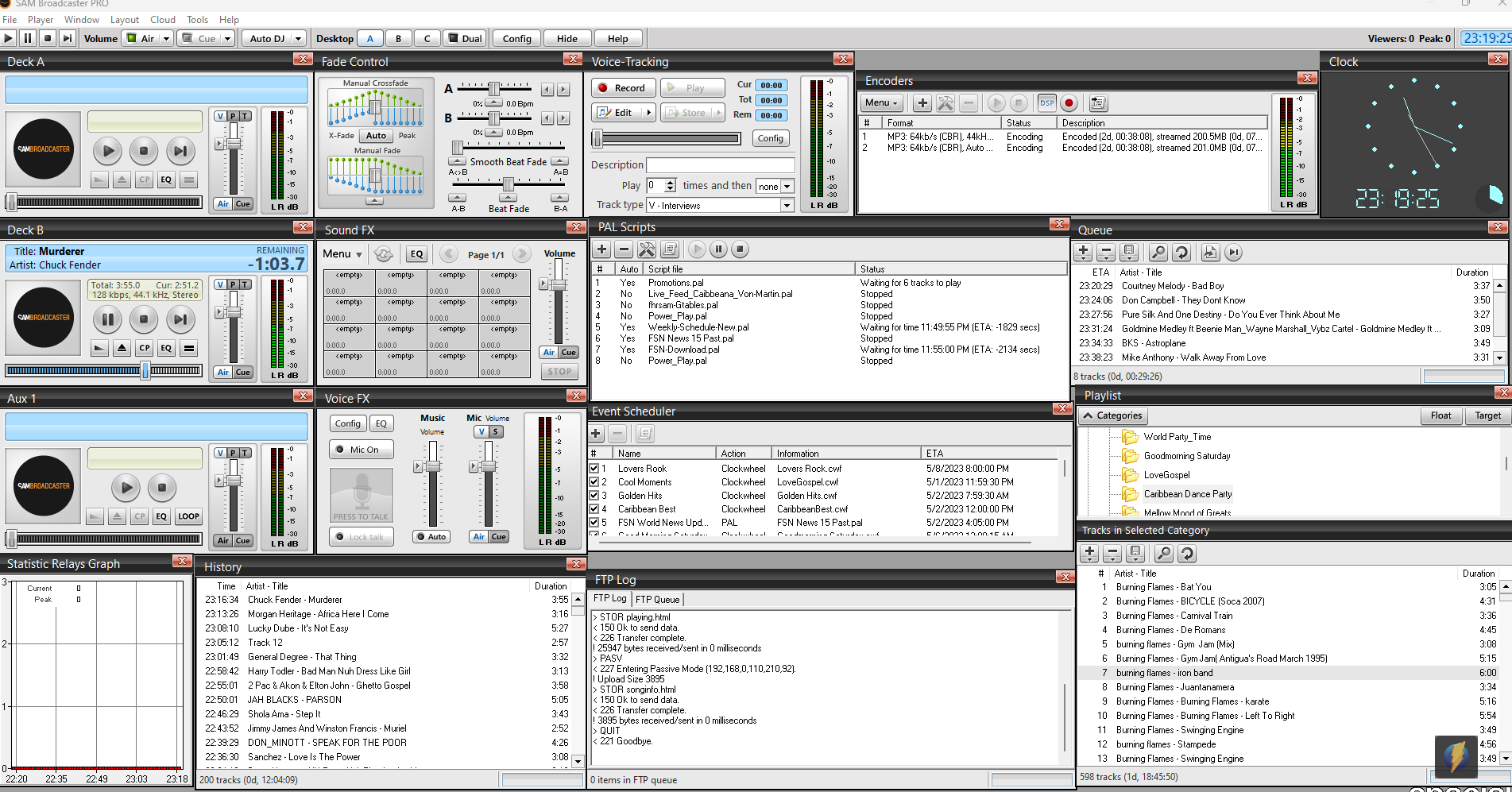Open Cue volume dropdown arrow
Image resolution: width=1512 pixels, height=792 pixels.
(227, 38)
